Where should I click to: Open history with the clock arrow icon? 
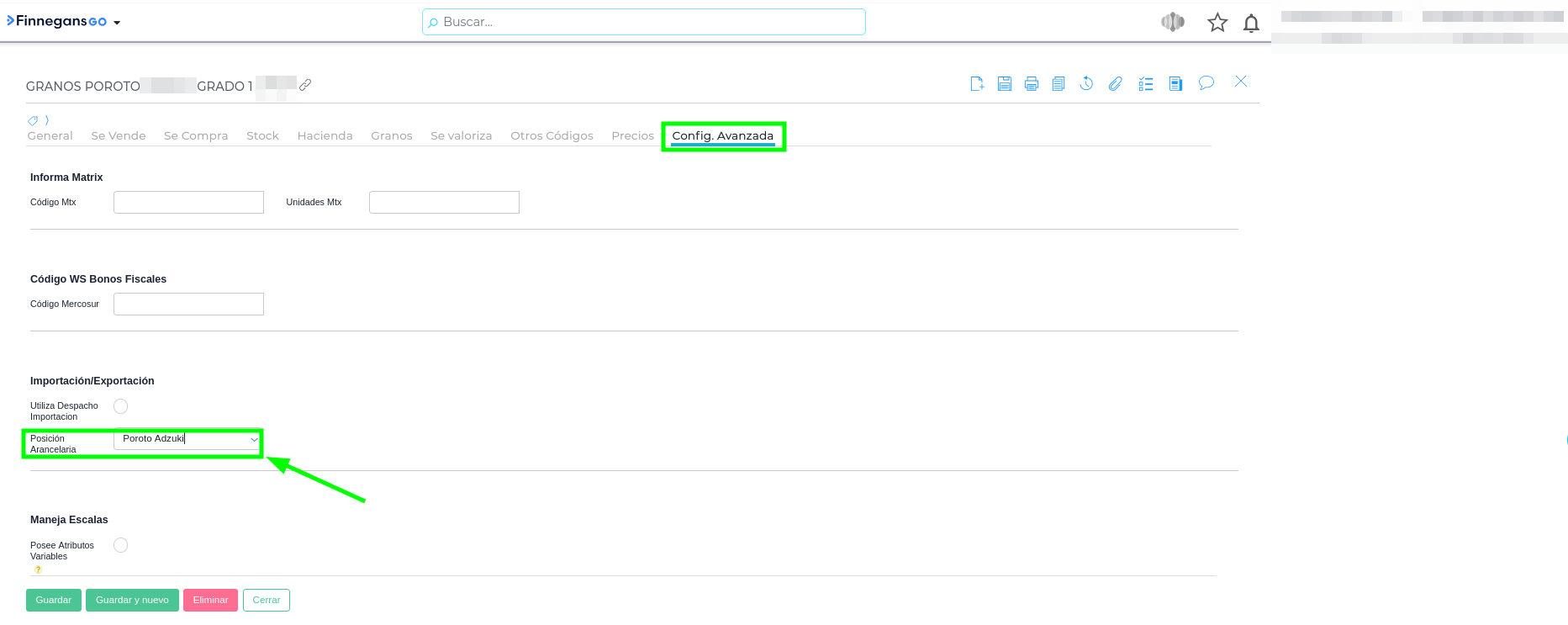pyautogui.click(x=1086, y=83)
